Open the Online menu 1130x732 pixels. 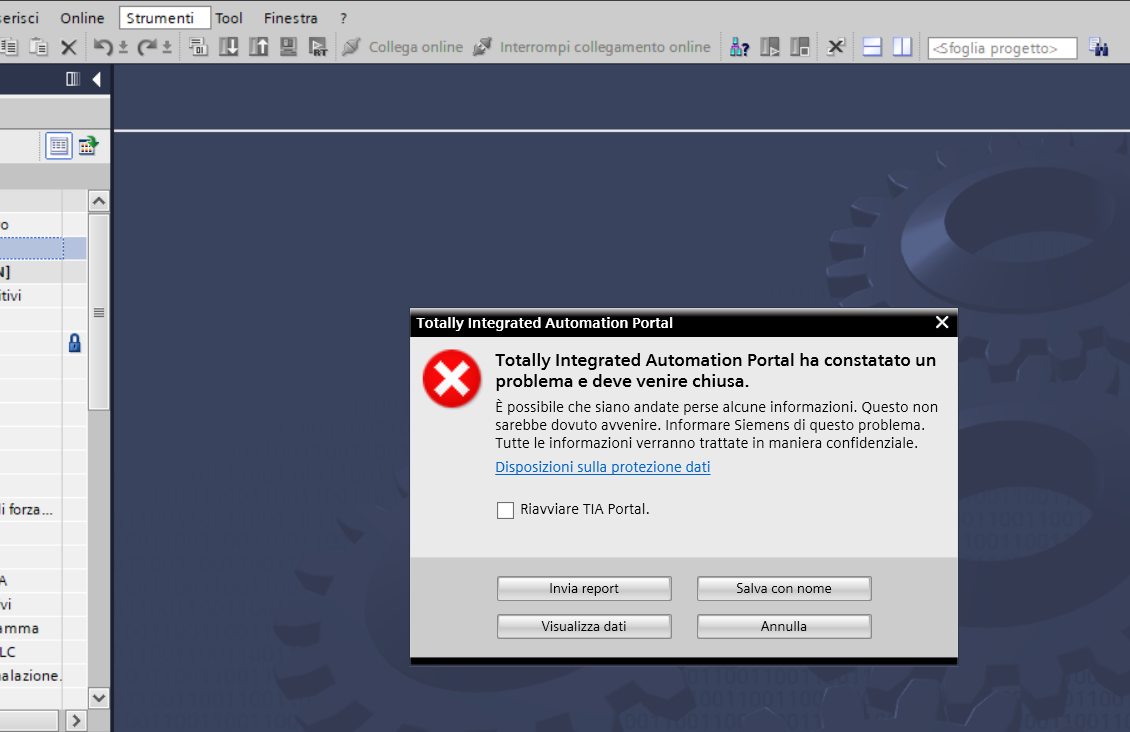(82, 18)
